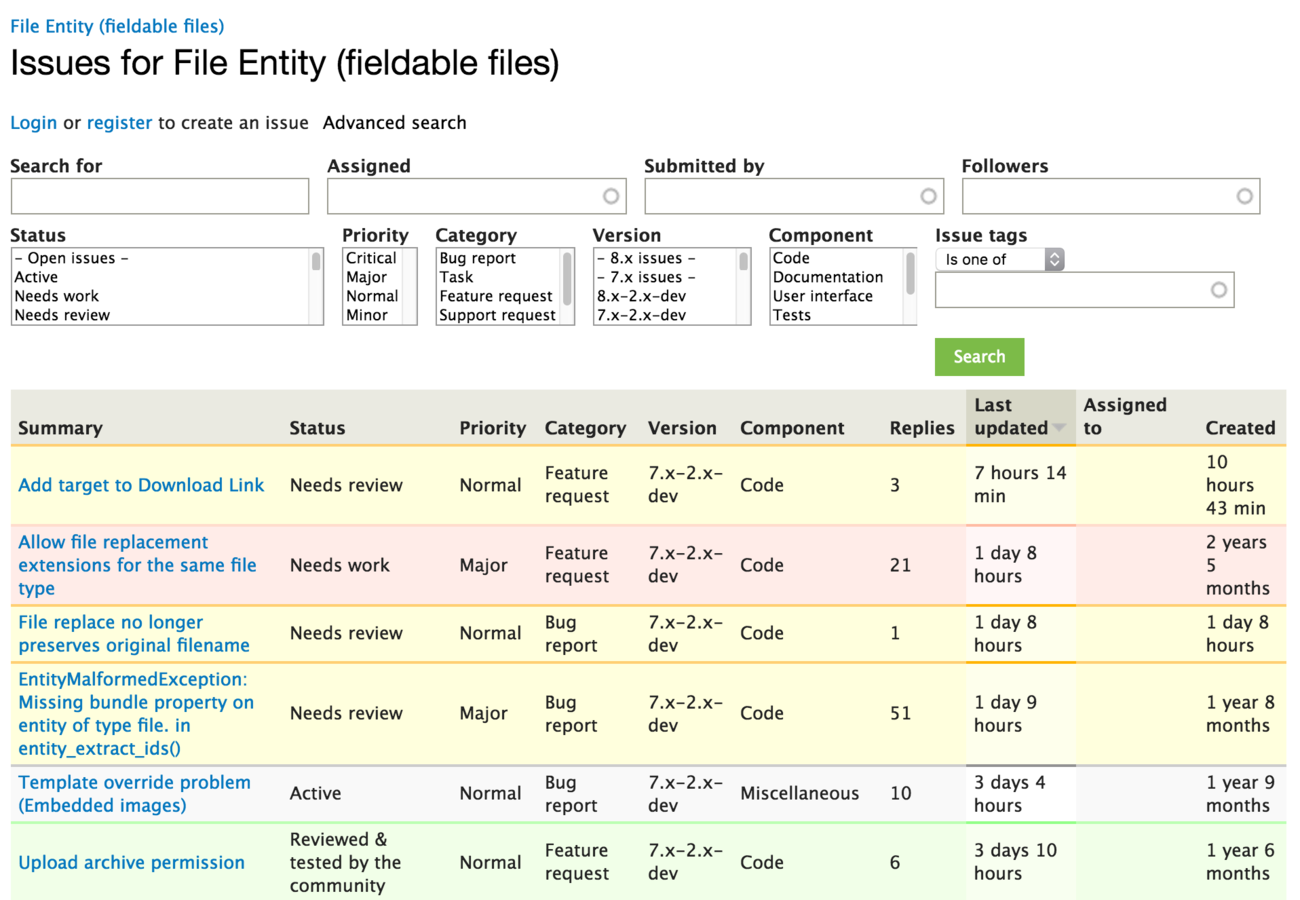Select 'Critical' in Priority list
Screen dimensions: 1300x900
click(371, 258)
